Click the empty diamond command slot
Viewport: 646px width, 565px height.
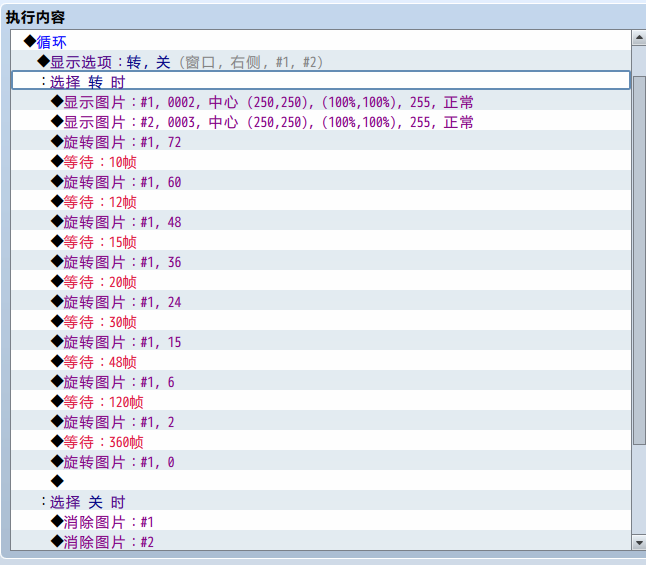[x=321, y=481]
